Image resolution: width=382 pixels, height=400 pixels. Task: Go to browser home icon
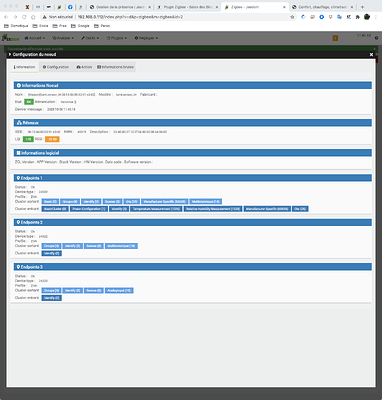pos(33,17)
